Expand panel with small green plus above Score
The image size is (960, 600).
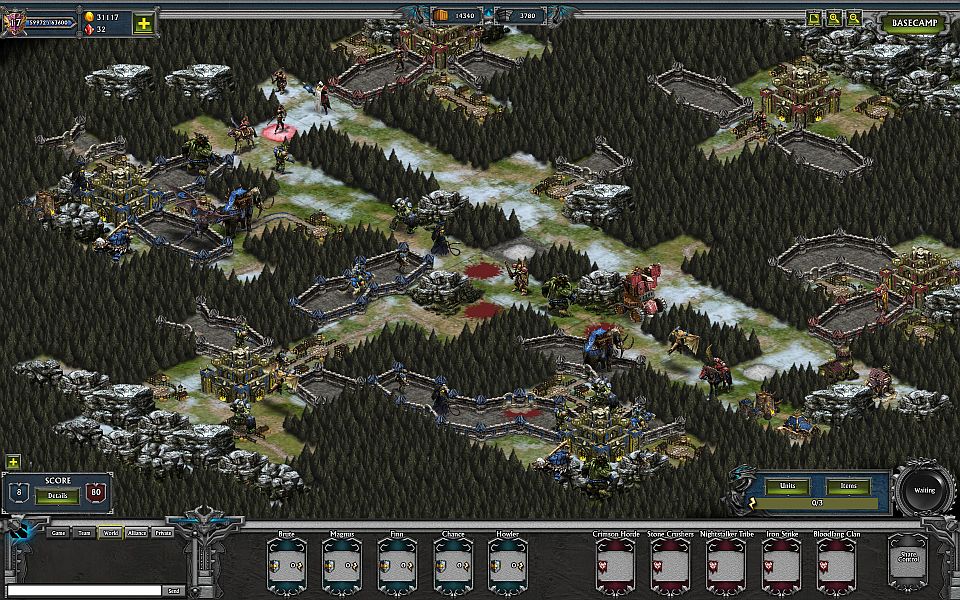click(x=13, y=462)
